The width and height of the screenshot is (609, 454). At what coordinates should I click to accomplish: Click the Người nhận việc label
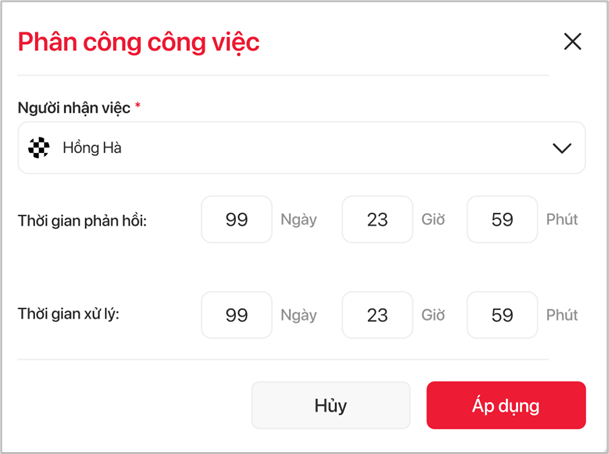74,105
